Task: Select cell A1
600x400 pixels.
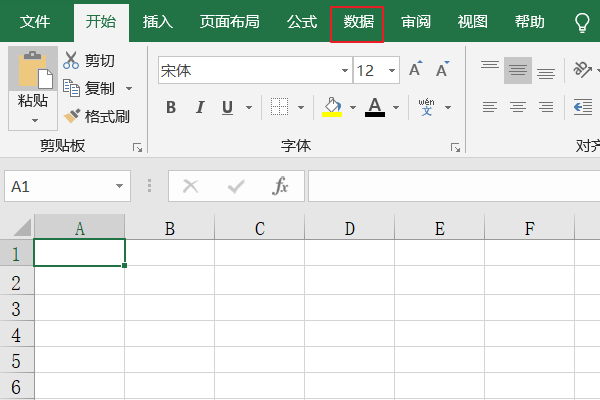Action: pyautogui.click(x=80, y=253)
